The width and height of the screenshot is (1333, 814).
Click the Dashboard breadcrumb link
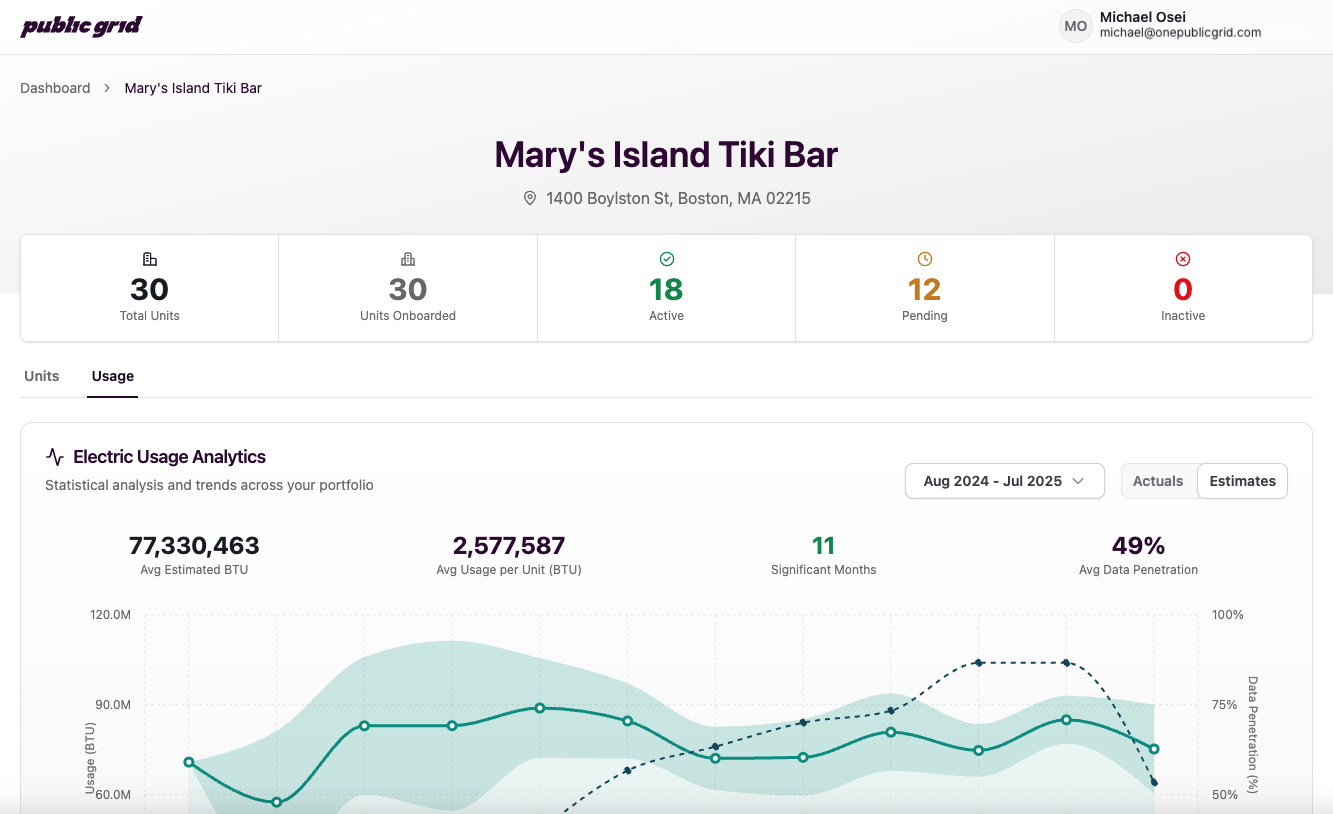[55, 88]
